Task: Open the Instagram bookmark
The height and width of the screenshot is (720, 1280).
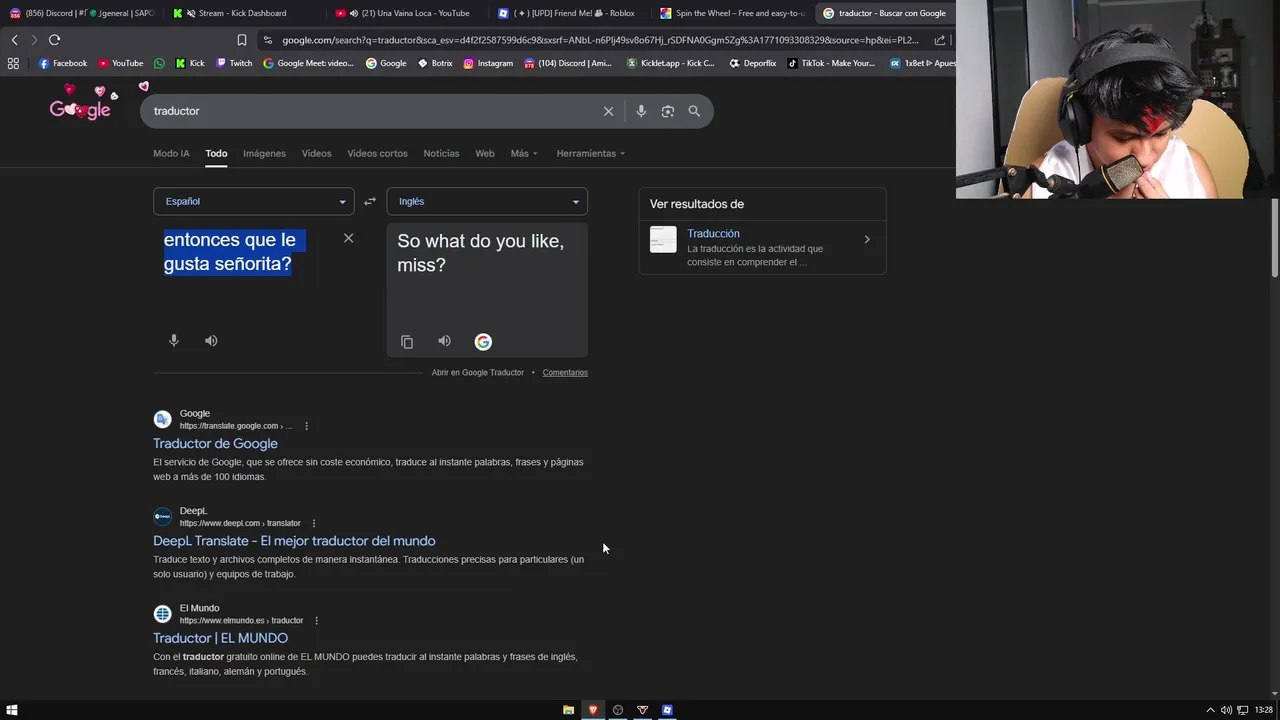Action: [x=488, y=63]
